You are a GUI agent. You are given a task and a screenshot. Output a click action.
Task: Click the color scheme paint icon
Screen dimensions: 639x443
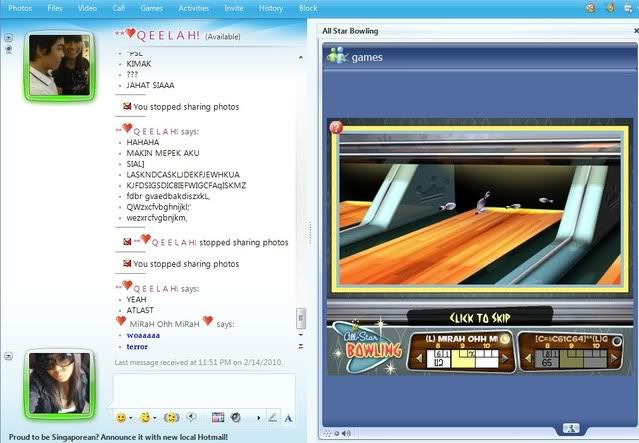pos(591,8)
